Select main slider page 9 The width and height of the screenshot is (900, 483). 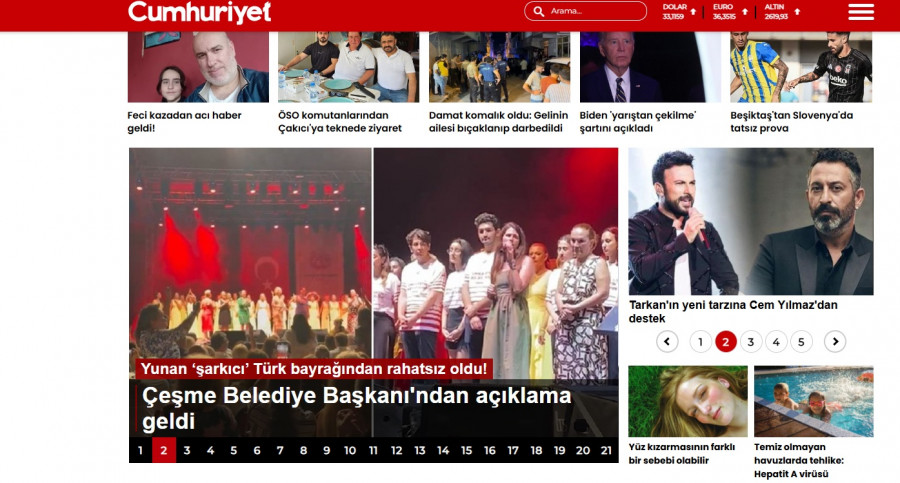coord(327,450)
